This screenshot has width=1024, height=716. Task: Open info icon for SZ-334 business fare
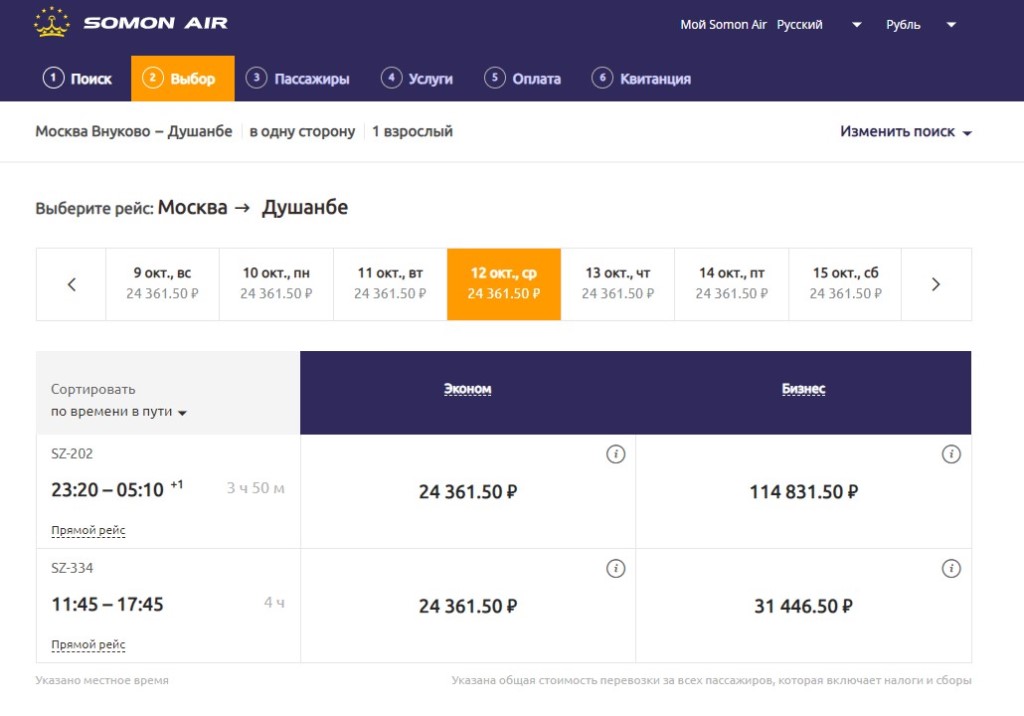(951, 569)
